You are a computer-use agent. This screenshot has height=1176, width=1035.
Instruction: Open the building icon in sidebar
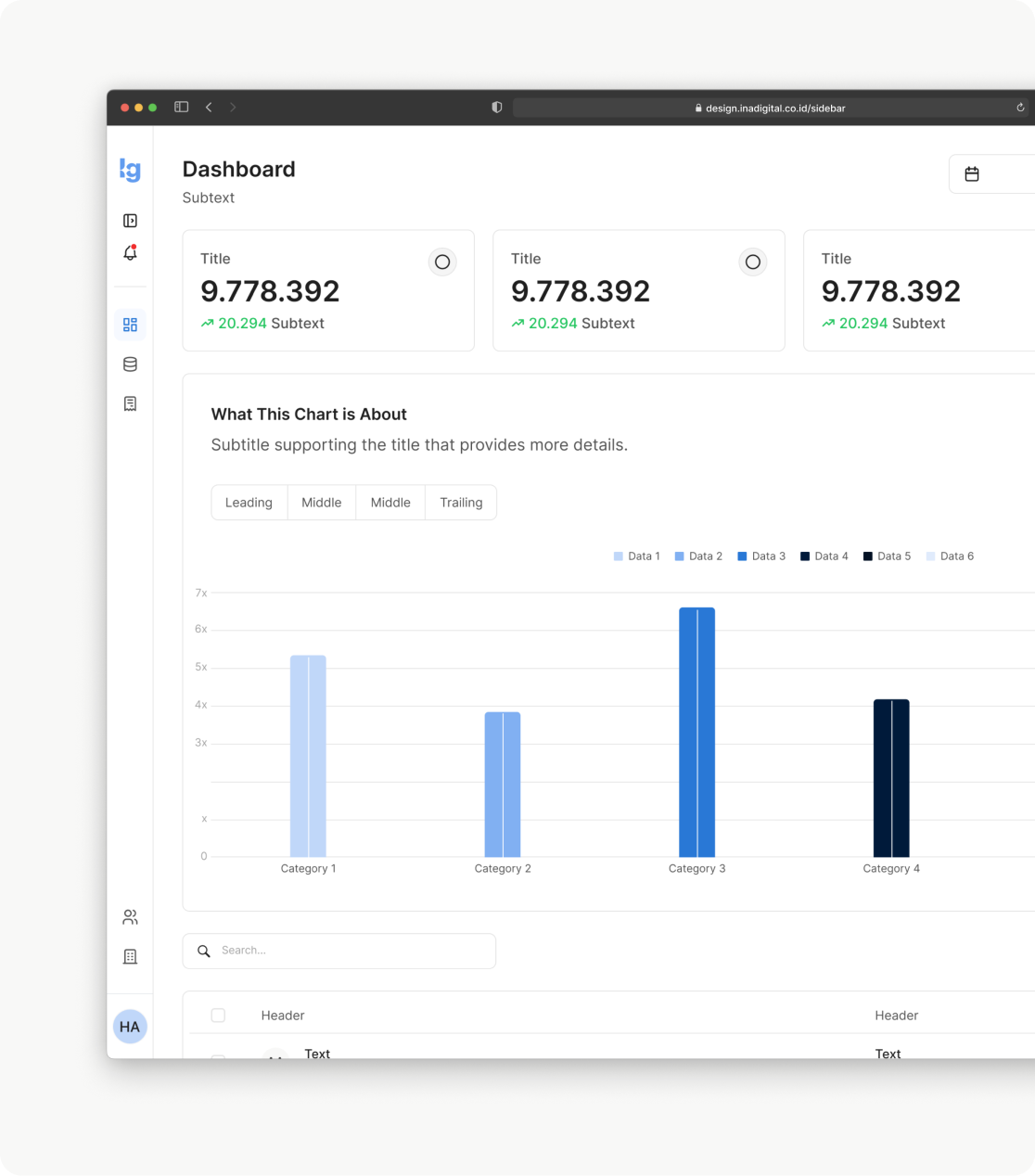(130, 956)
